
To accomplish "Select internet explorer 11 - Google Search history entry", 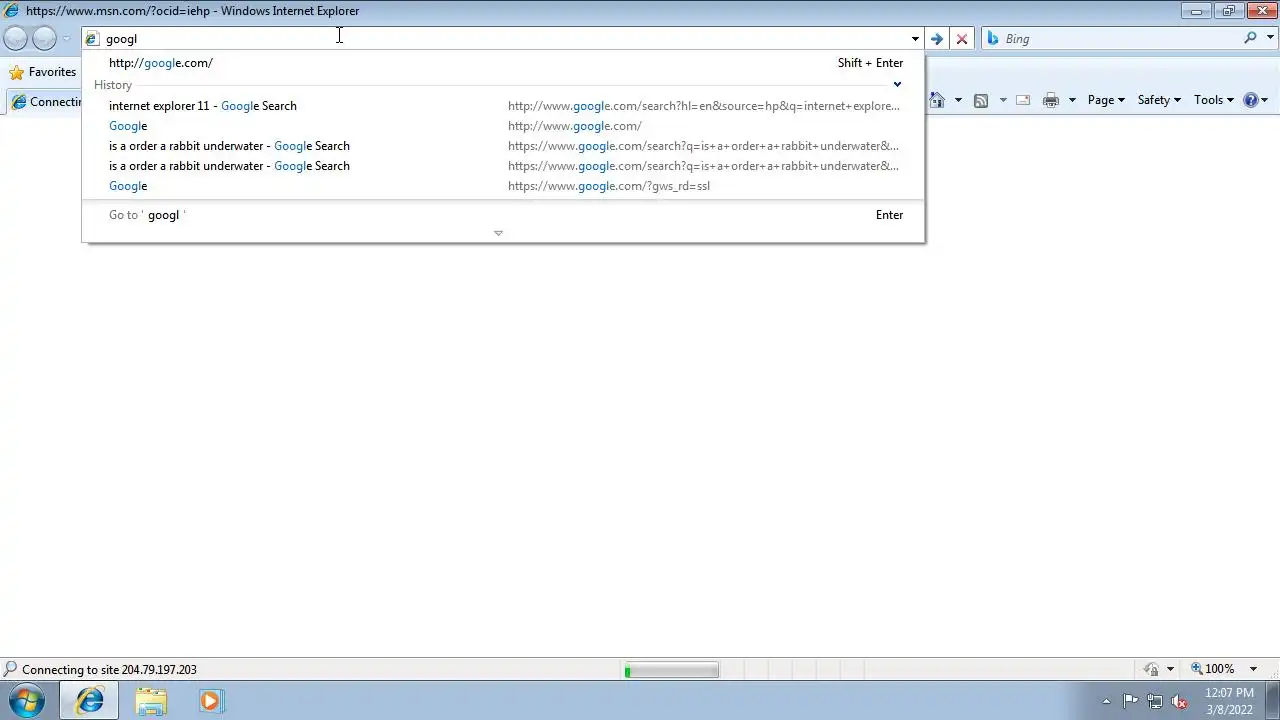I will pos(504,106).
